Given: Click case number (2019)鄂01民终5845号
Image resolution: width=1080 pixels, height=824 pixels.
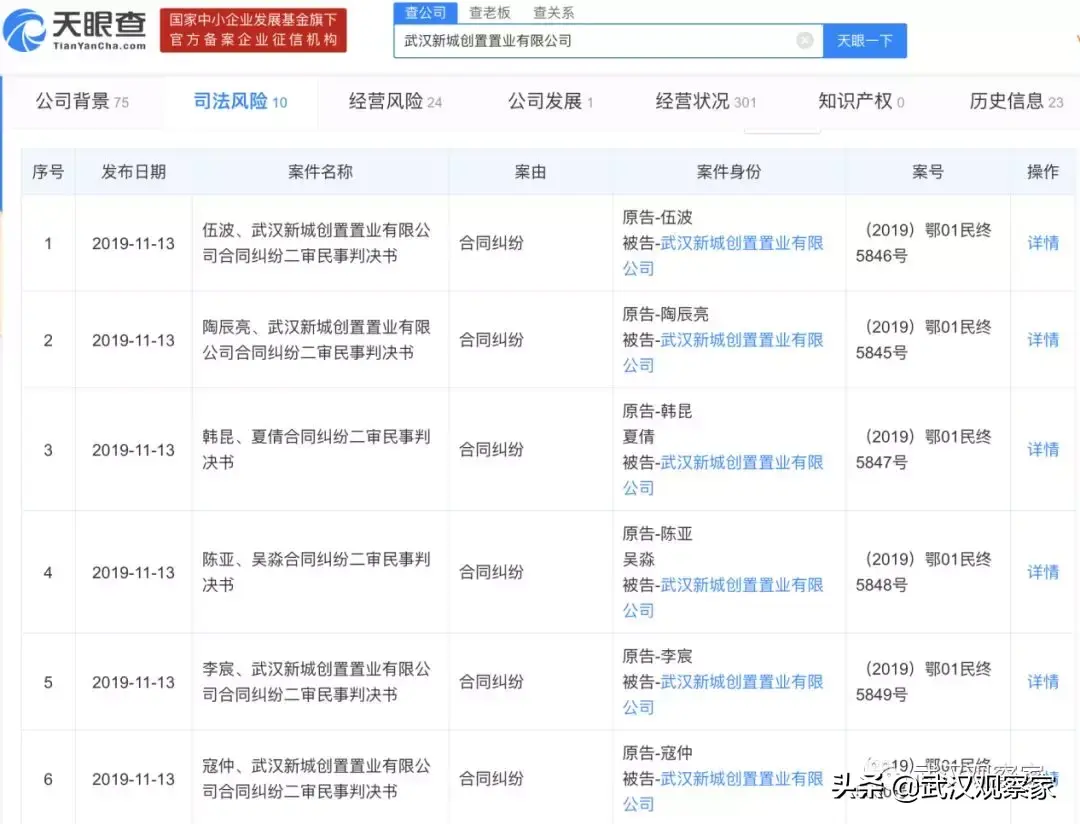Looking at the screenshot, I should pos(924,340).
